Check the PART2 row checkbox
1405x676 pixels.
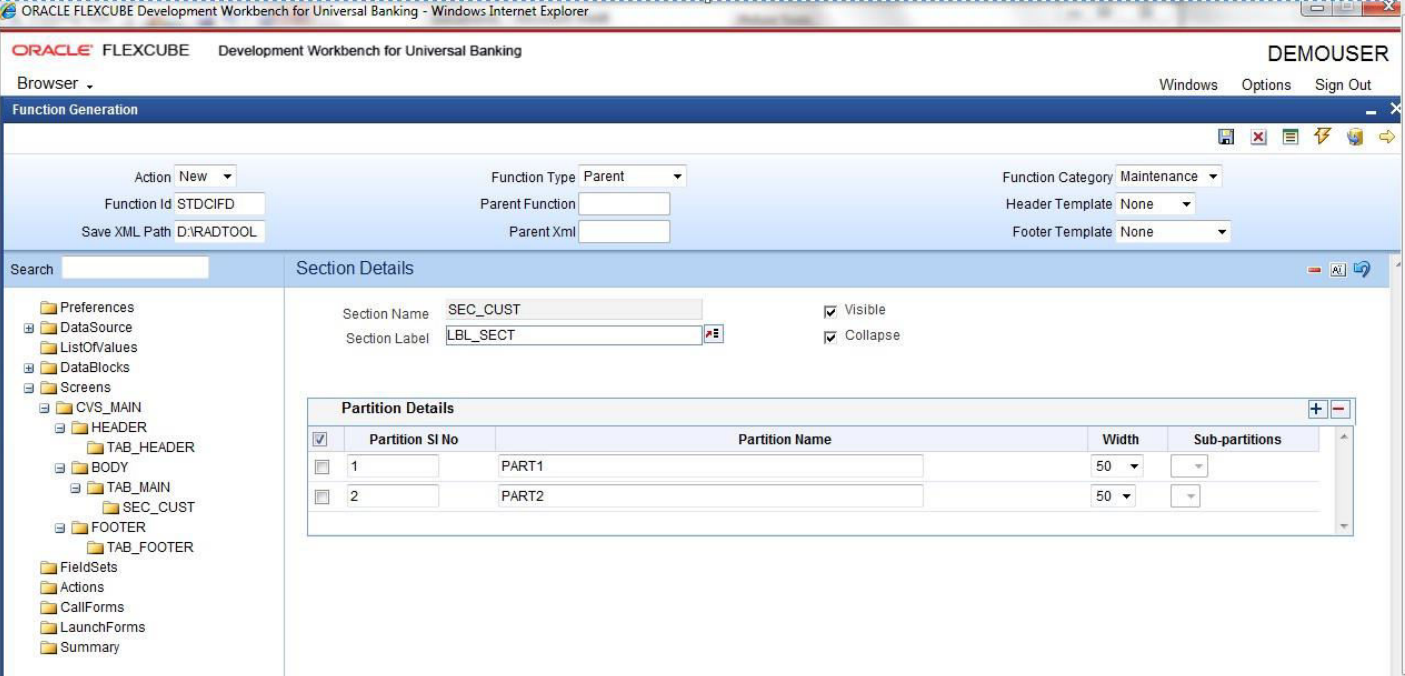(x=322, y=497)
